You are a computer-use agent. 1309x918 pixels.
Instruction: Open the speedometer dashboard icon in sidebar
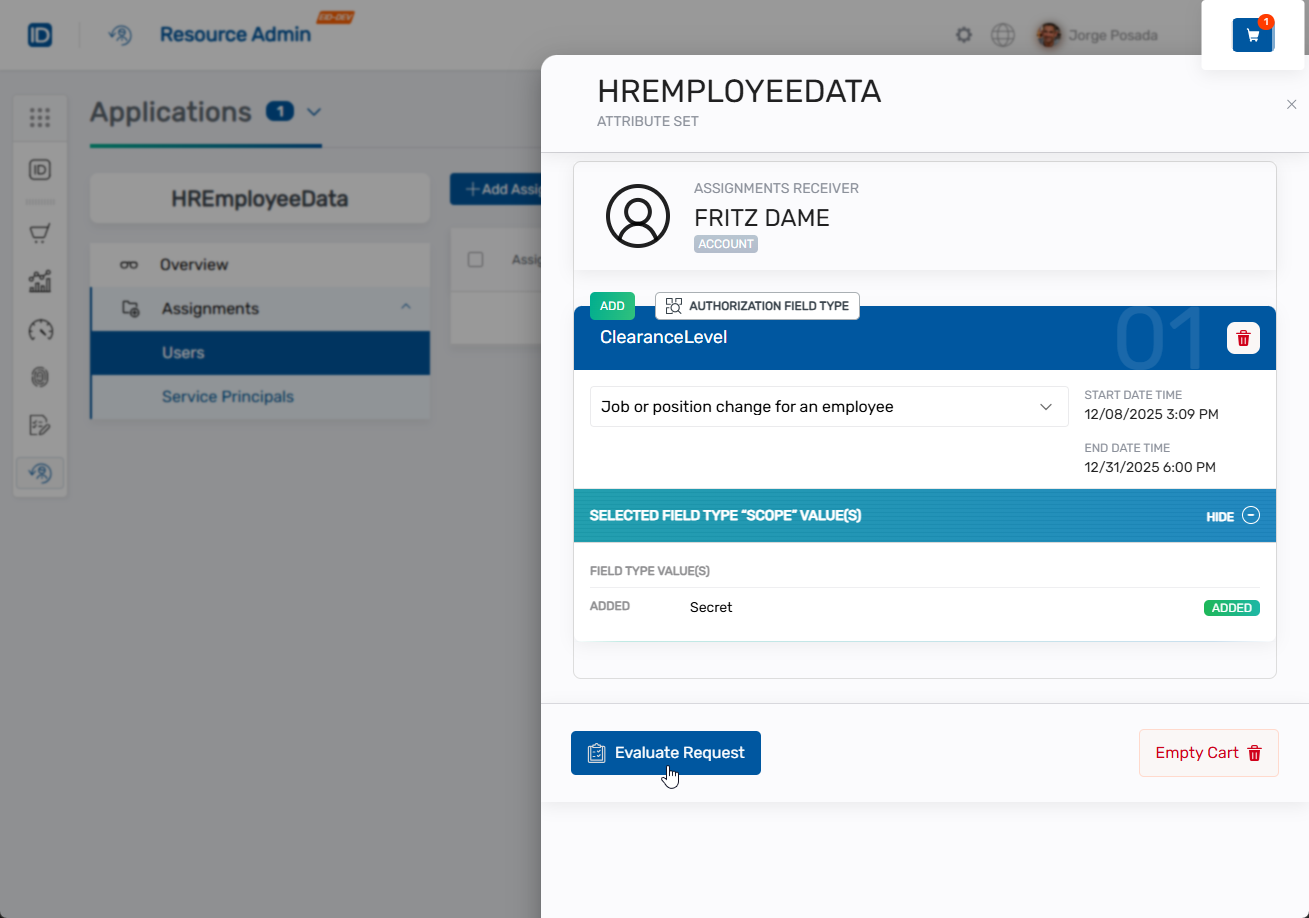pos(40,330)
